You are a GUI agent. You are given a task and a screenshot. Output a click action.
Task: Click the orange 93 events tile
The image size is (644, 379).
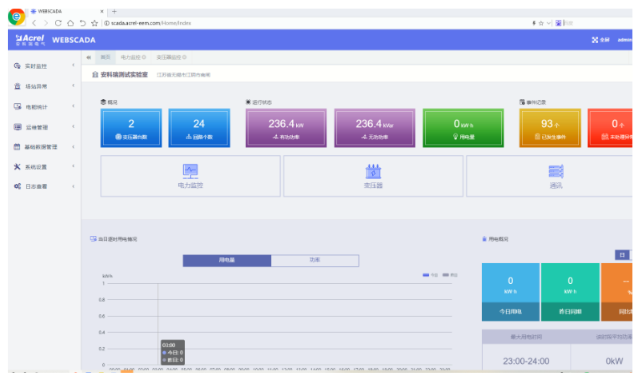550,128
